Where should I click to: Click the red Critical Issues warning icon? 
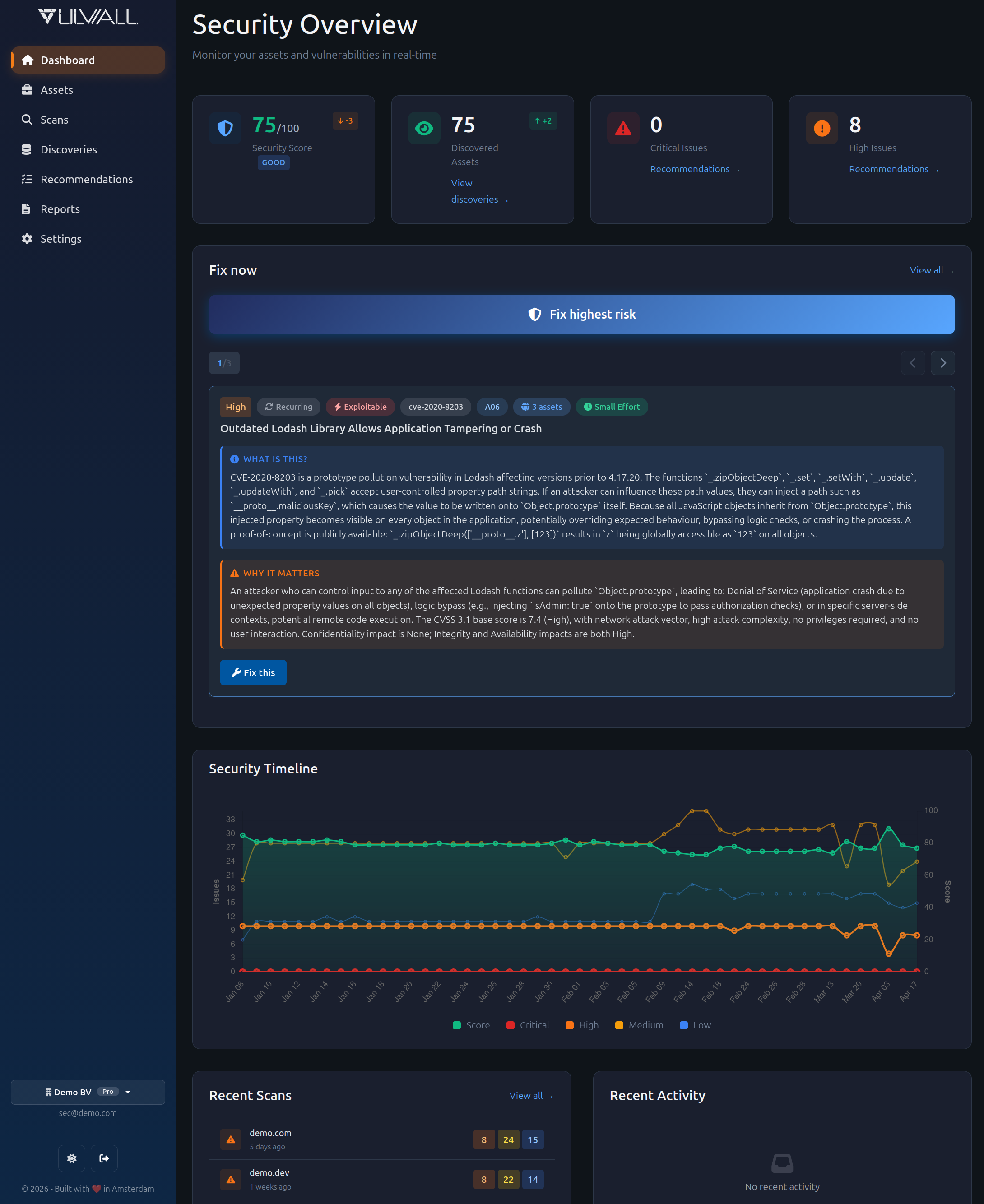point(623,128)
